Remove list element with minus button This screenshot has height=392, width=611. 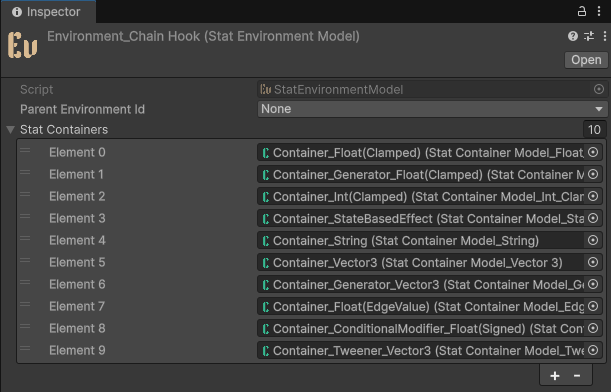pyautogui.click(x=577, y=376)
